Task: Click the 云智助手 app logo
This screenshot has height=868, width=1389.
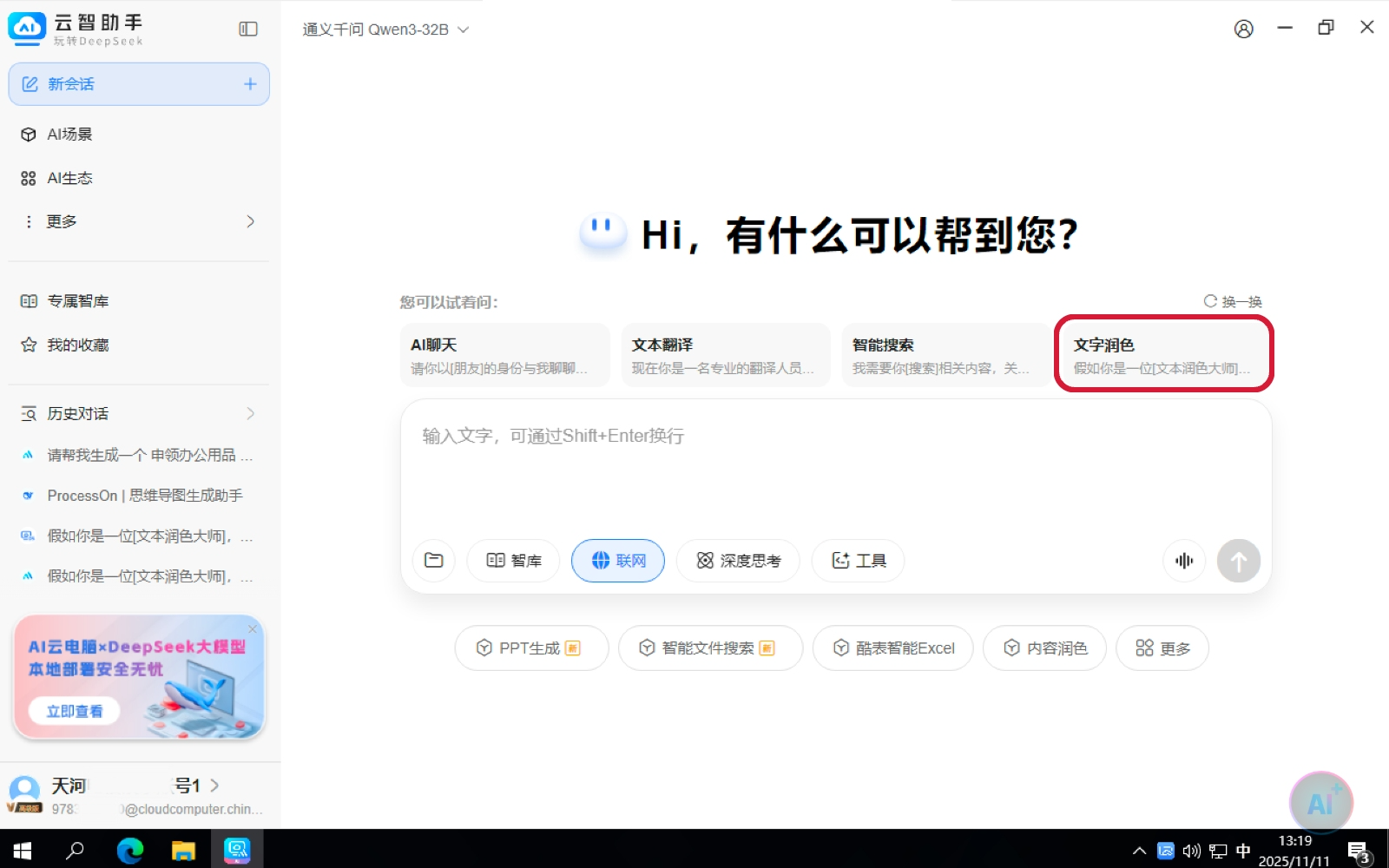Action: 27,30
